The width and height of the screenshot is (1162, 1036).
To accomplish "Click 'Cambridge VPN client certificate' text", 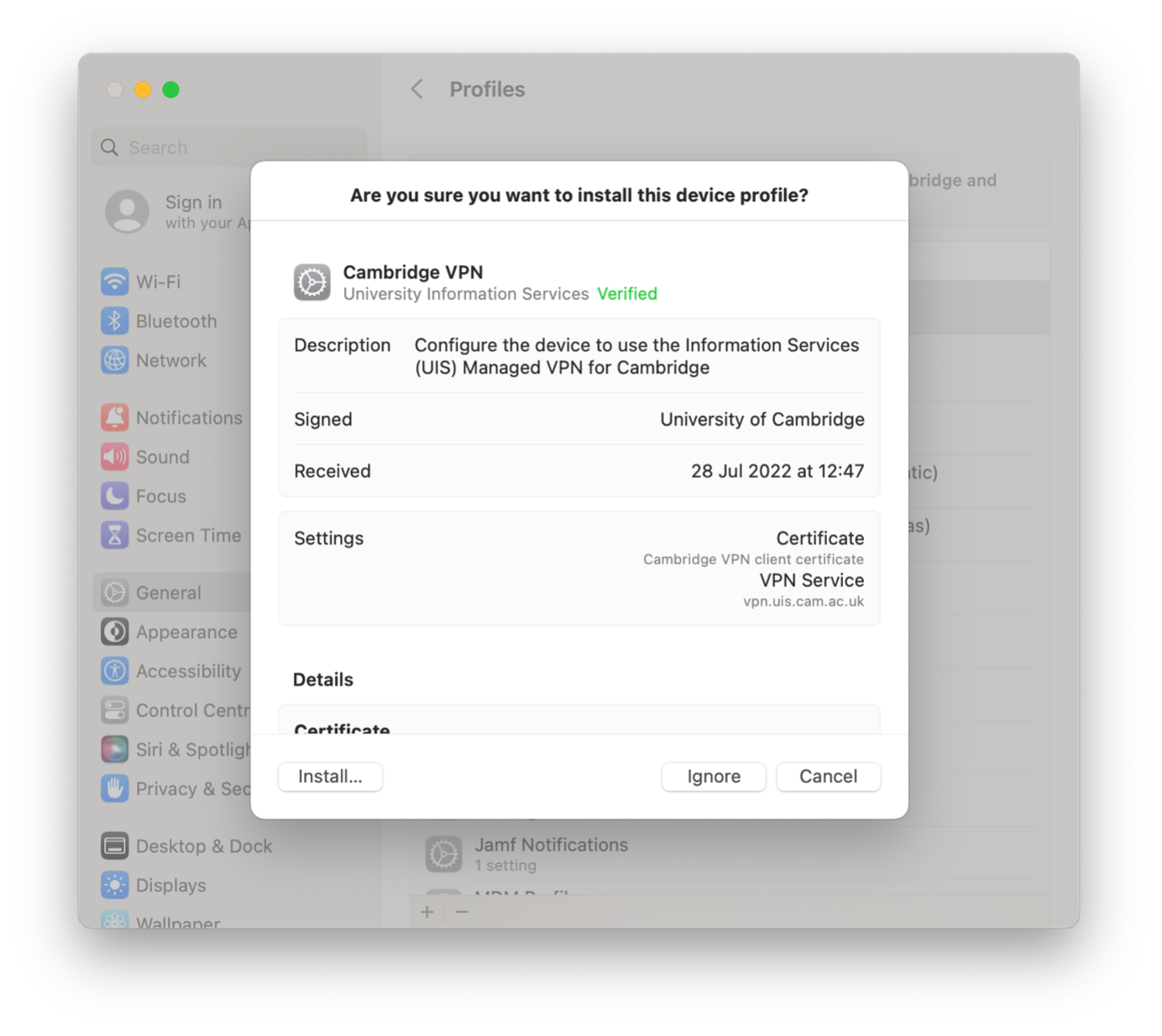I will pos(753,559).
